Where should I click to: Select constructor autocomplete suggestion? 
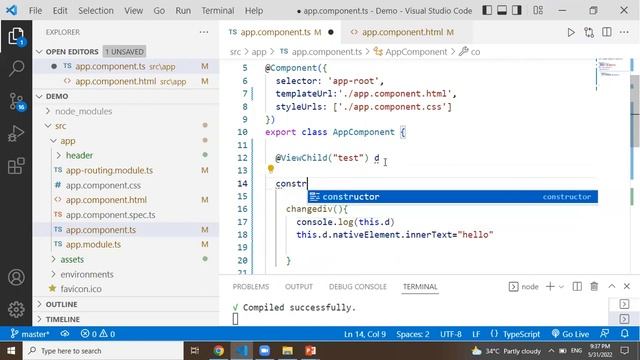pyautogui.click(x=453, y=197)
